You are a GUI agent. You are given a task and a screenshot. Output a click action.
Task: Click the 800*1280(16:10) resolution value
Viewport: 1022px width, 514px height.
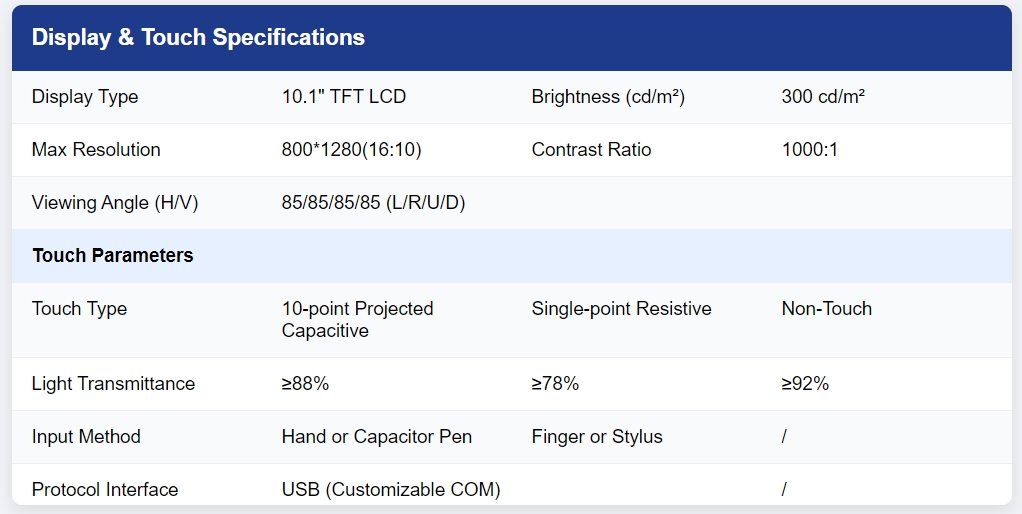point(351,150)
